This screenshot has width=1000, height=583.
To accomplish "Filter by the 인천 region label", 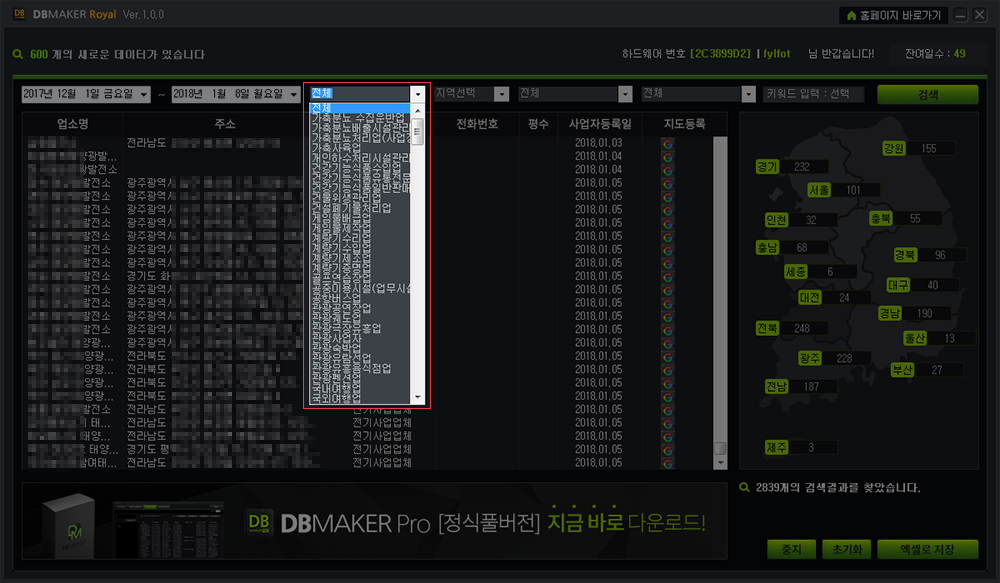I will click(776, 220).
